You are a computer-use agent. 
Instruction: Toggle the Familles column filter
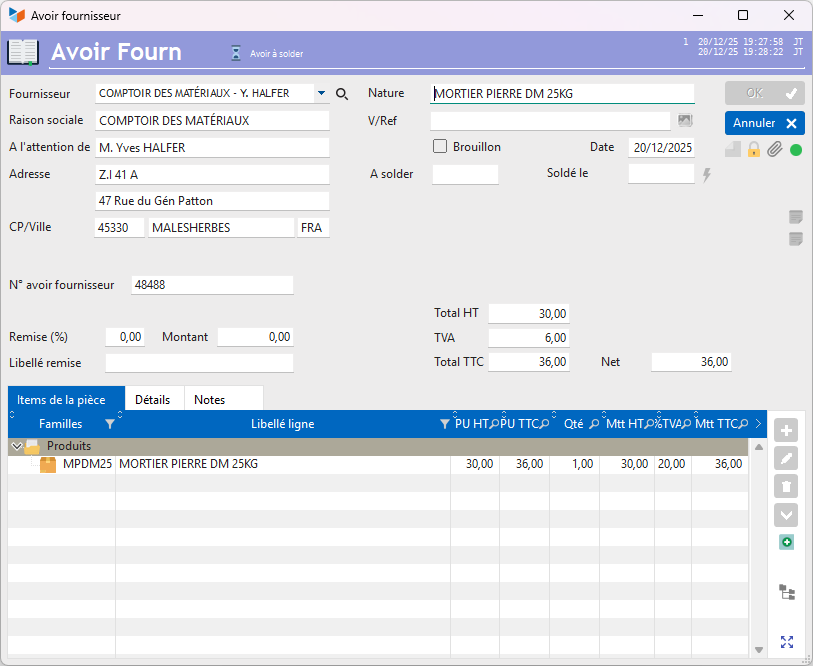(x=110, y=424)
